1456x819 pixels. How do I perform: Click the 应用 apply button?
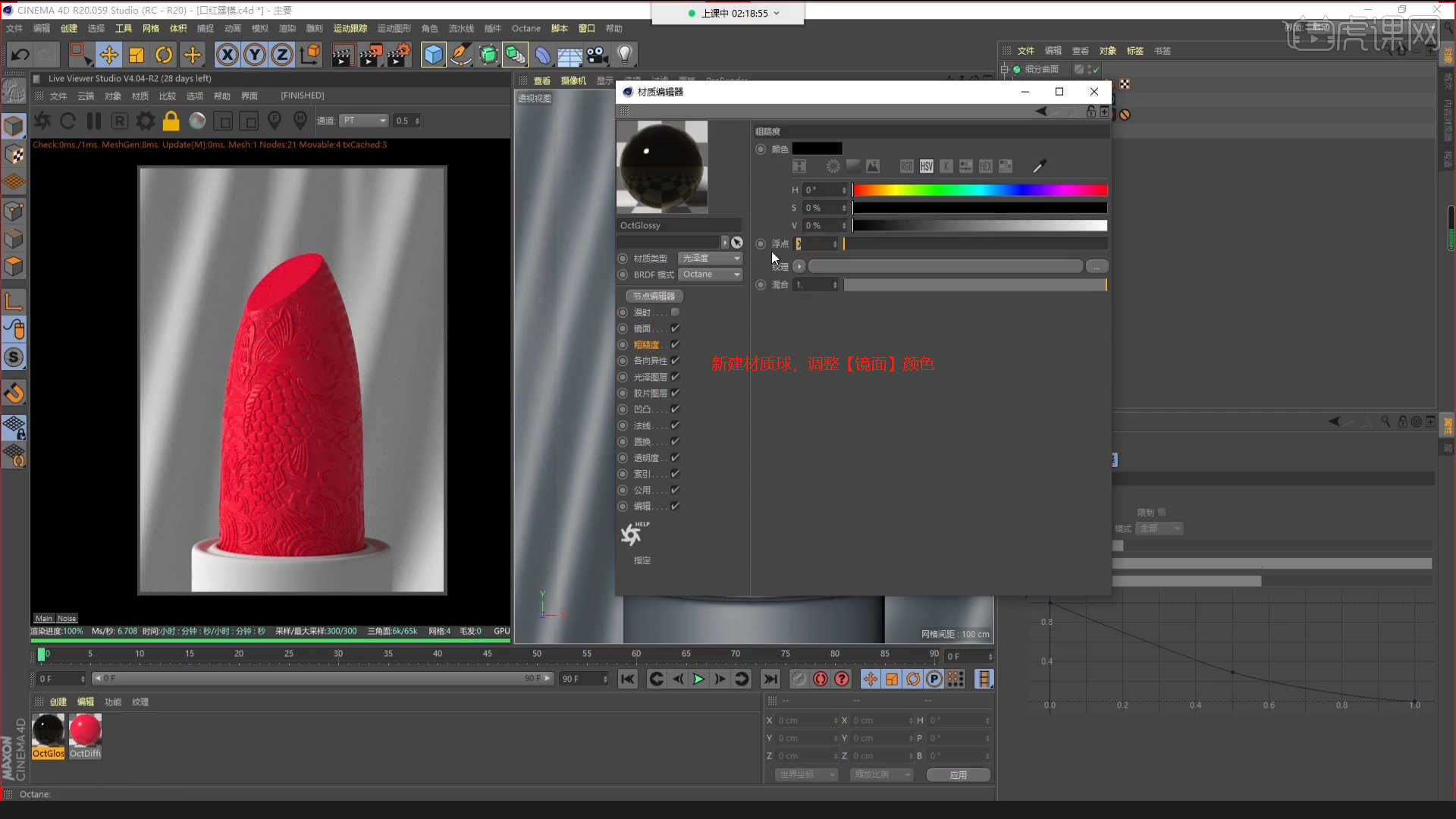[x=958, y=774]
